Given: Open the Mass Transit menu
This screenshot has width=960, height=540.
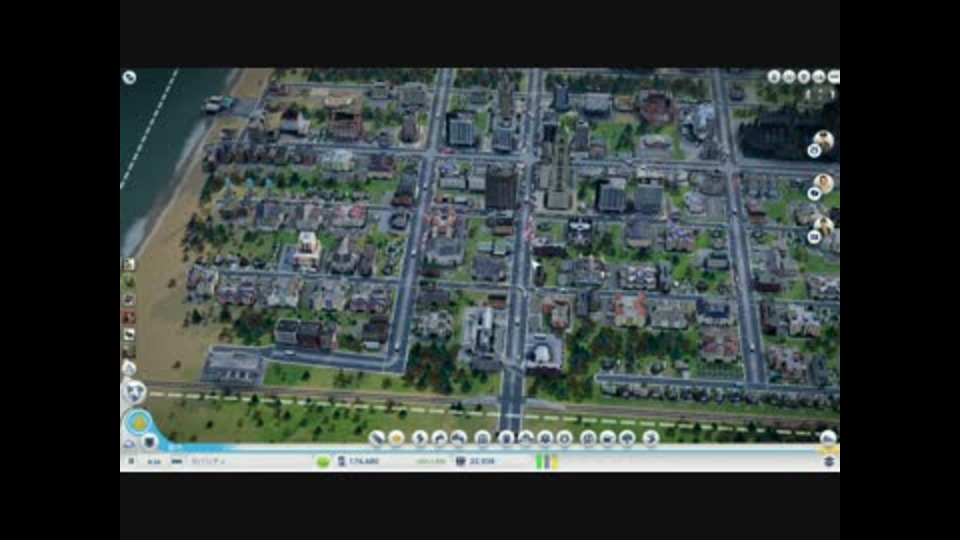Looking at the screenshot, I should (x=607, y=438).
